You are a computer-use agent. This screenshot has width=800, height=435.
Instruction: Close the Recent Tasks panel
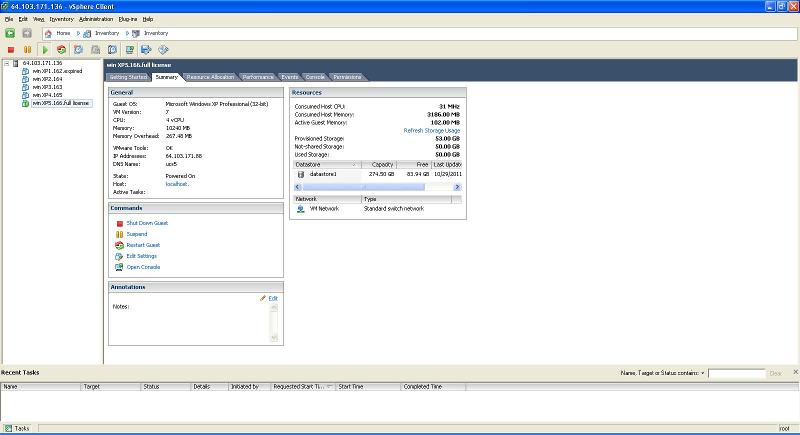pos(795,372)
